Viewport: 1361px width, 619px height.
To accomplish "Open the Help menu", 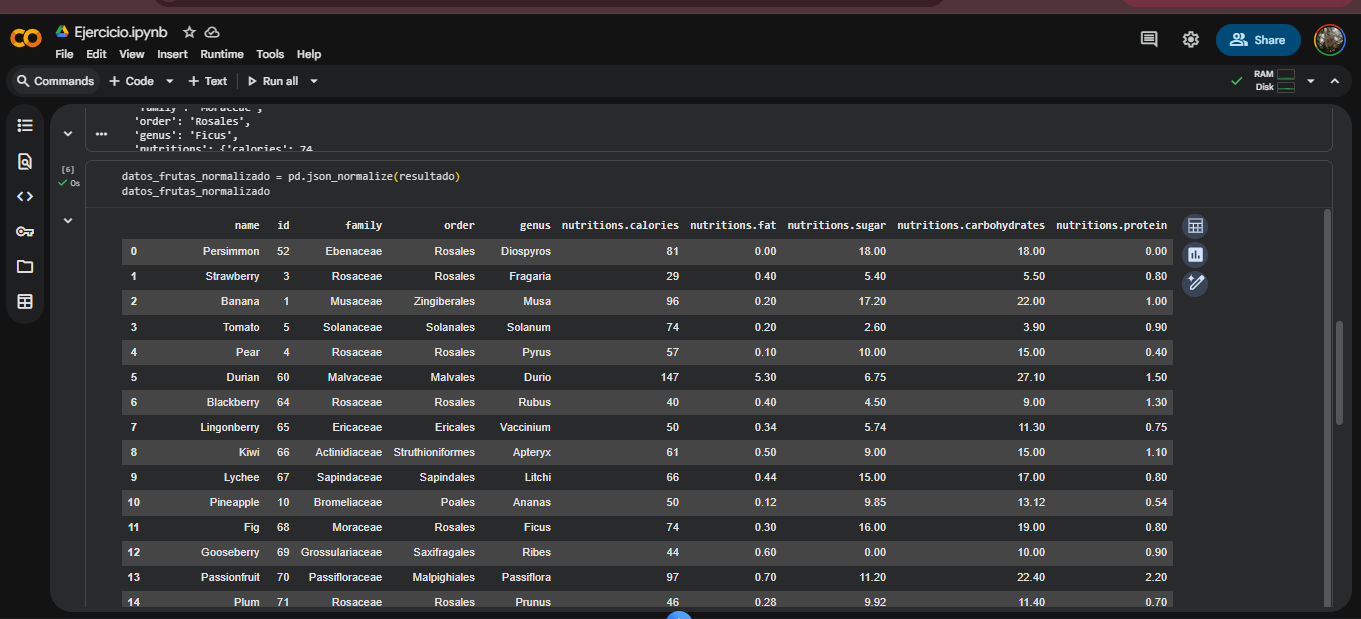I will [x=309, y=54].
